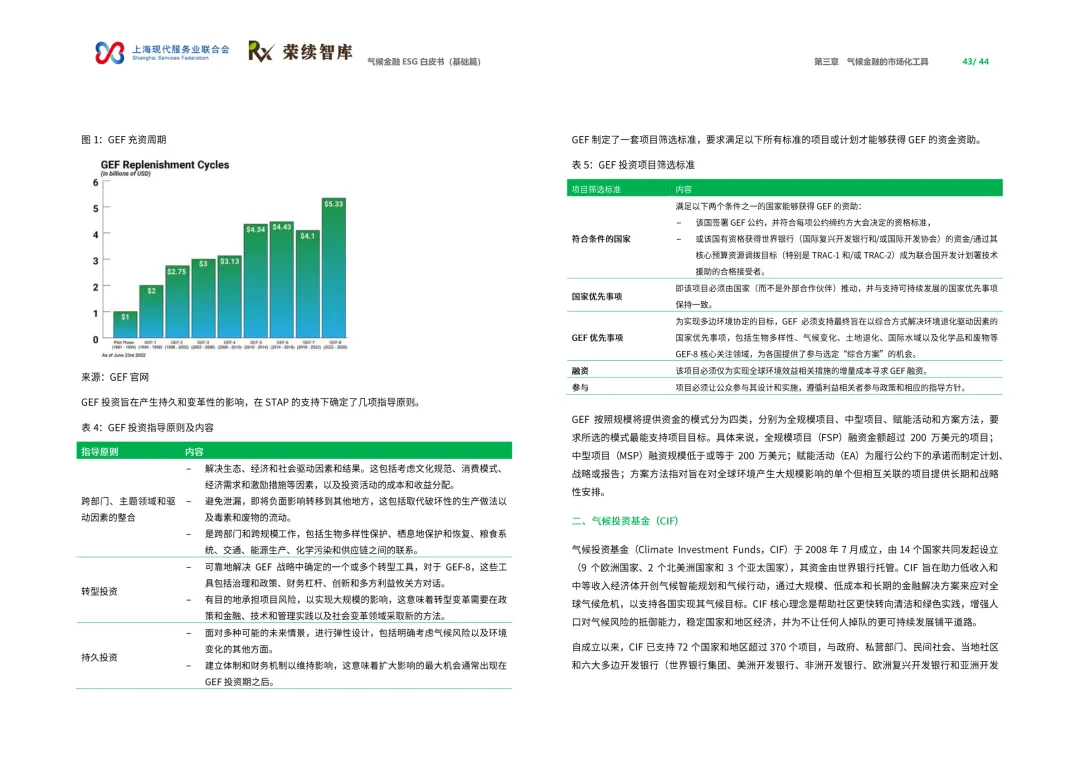Click row label 跨部门、主题领域和驱动因素的整合
The image size is (1080, 764).
pos(128,509)
